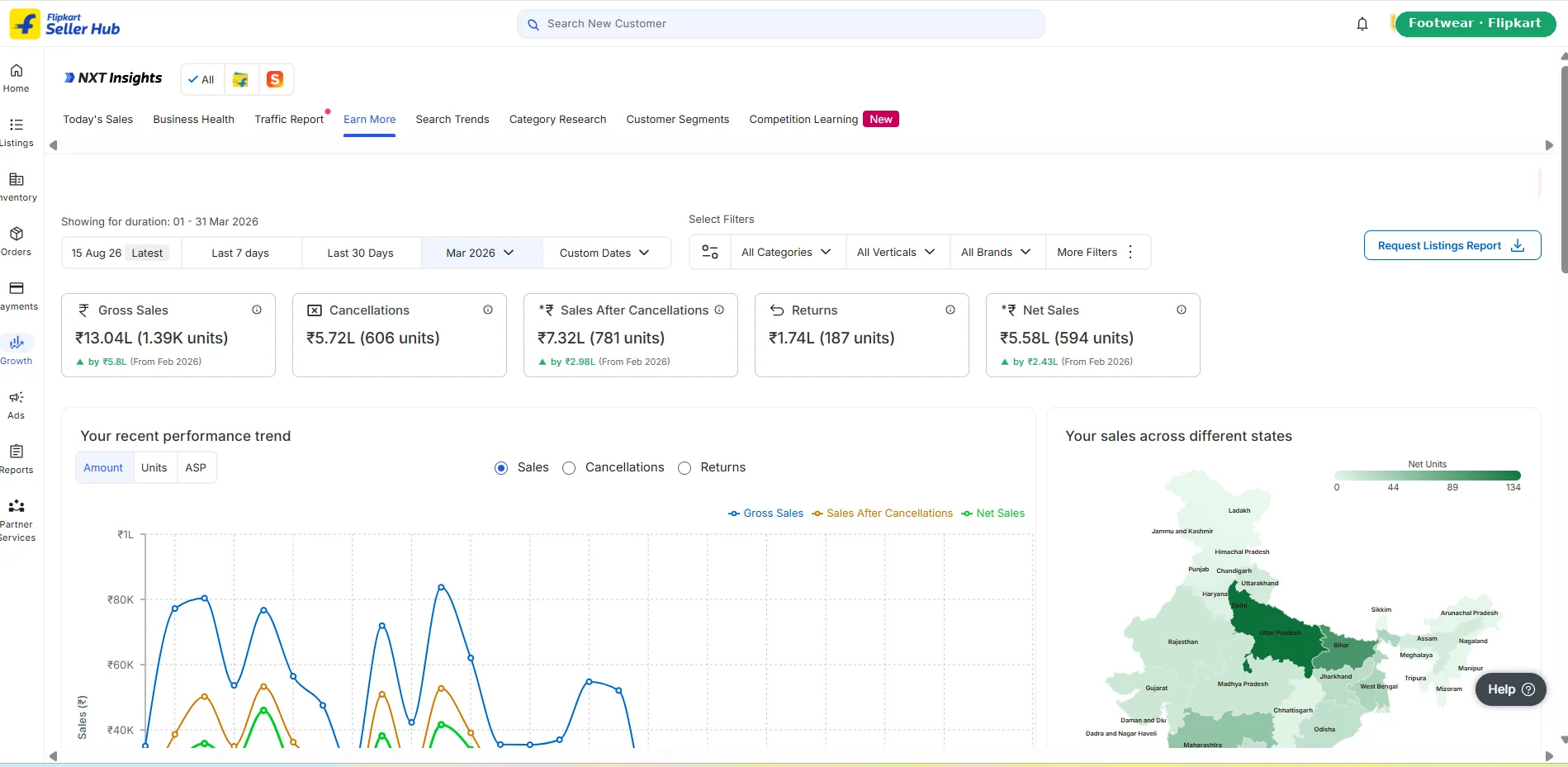Open the Custom Dates dropdown
Screen dimensions: 1568x767
click(x=604, y=253)
